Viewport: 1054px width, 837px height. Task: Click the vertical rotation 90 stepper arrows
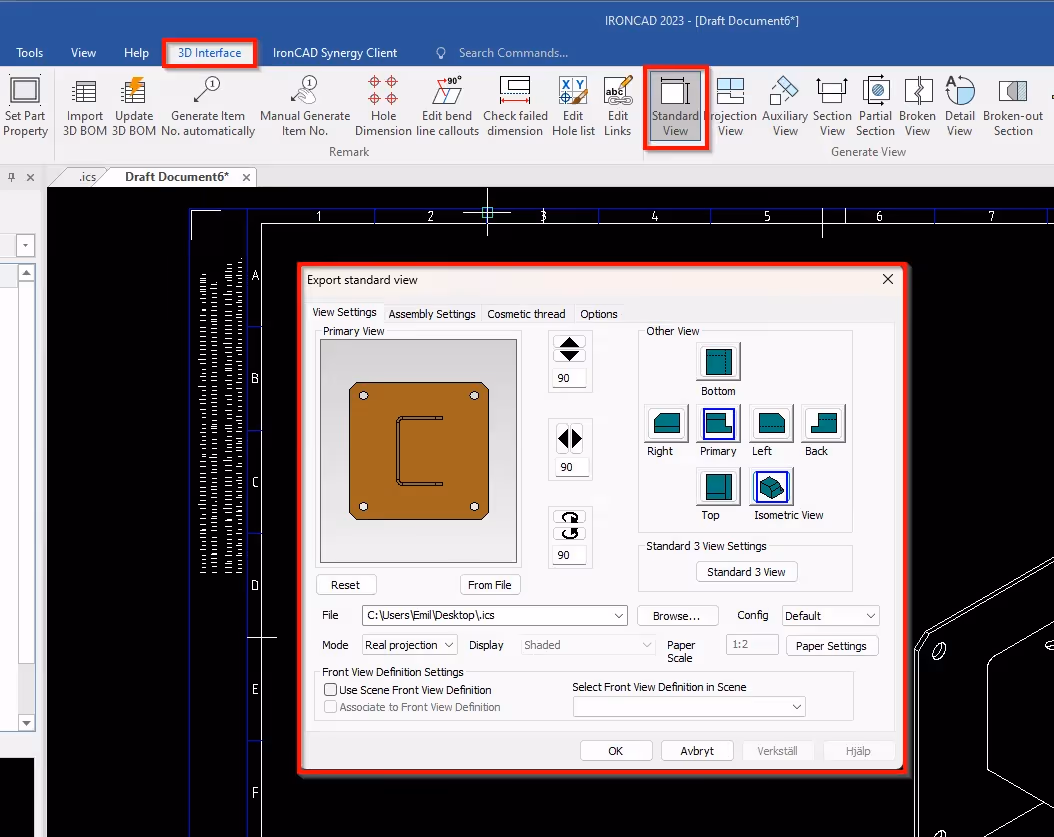point(570,349)
